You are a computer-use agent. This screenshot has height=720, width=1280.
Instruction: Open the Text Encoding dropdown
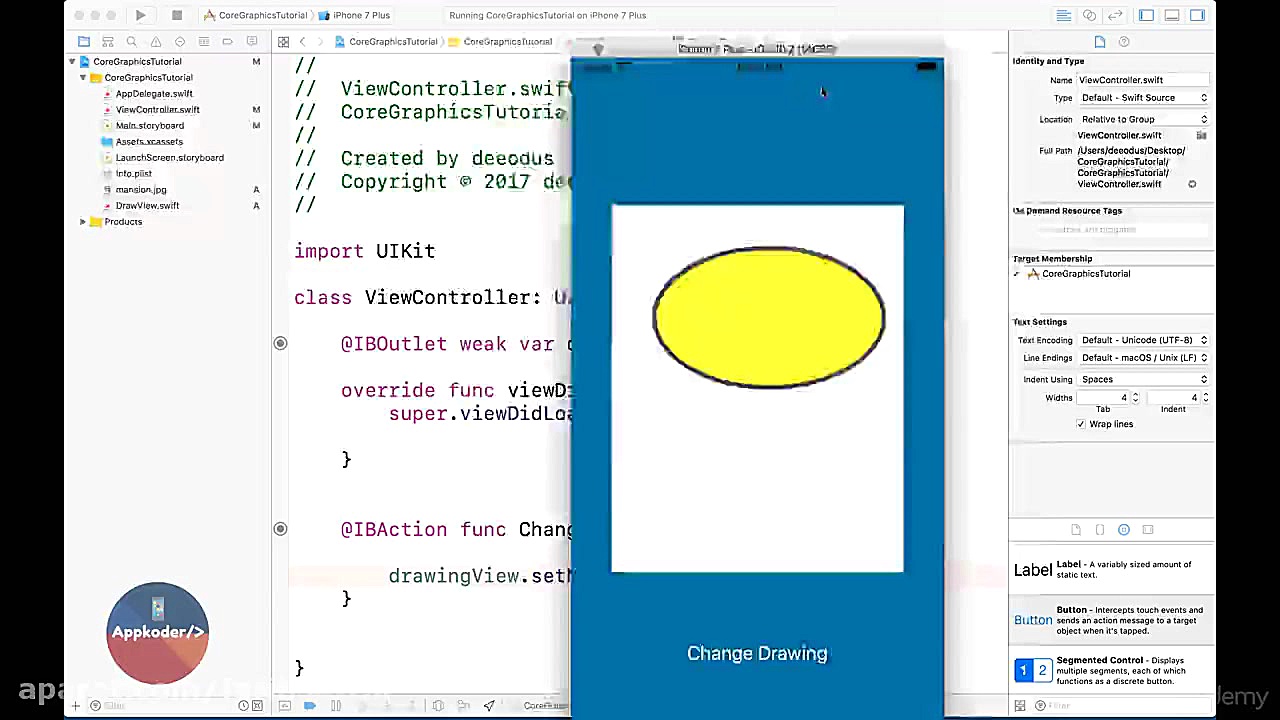tap(1144, 340)
